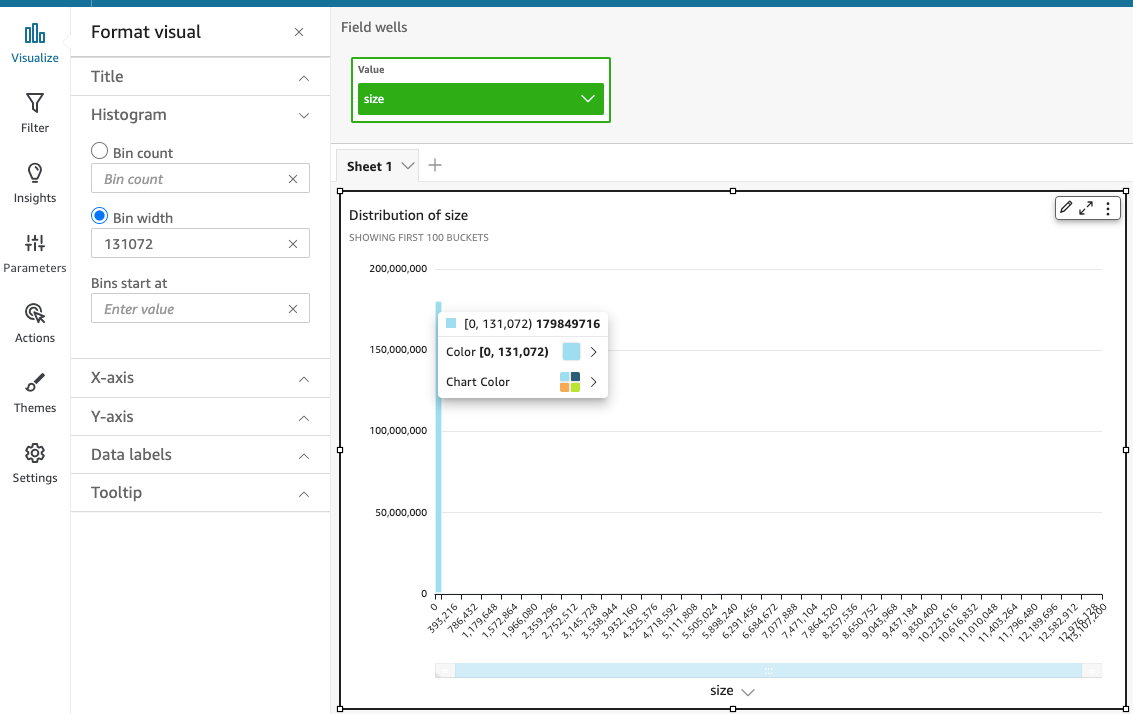Collapse the Histogram section
This screenshot has width=1133, height=714.
(x=200, y=115)
